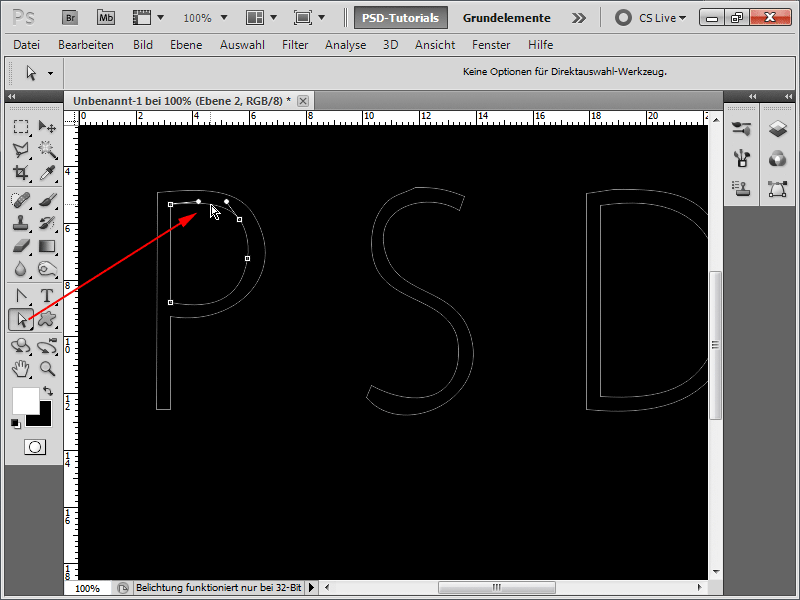Select the Rectangular Marquee tool
This screenshot has height=600, width=800.
click(x=21, y=127)
